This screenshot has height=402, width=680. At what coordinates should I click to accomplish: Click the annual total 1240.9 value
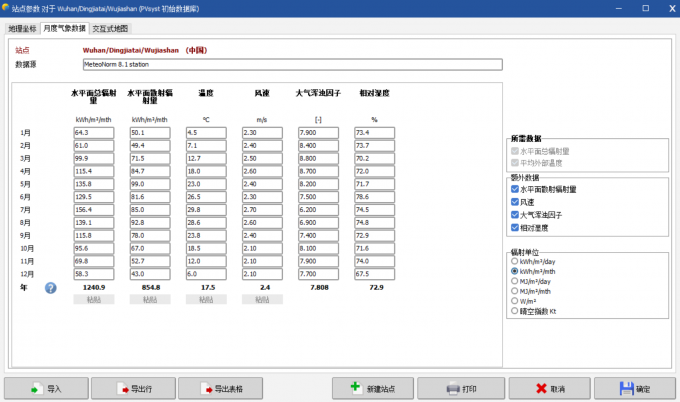point(94,288)
